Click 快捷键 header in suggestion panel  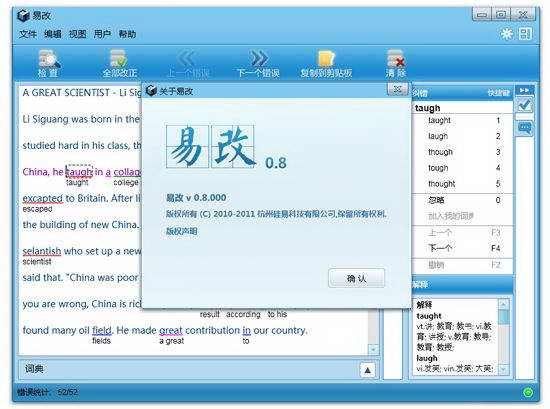pos(498,93)
